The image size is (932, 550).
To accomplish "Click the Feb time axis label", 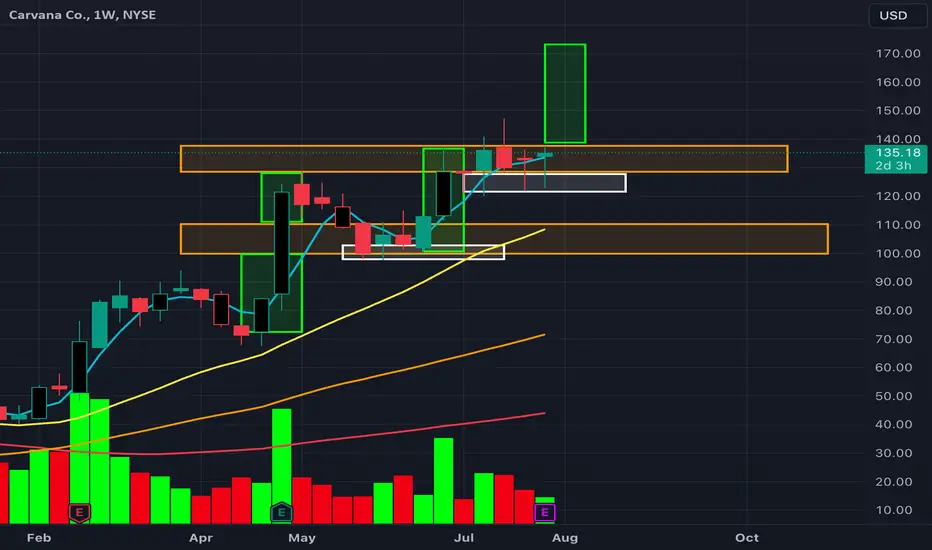I will click(x=39, y=538).
